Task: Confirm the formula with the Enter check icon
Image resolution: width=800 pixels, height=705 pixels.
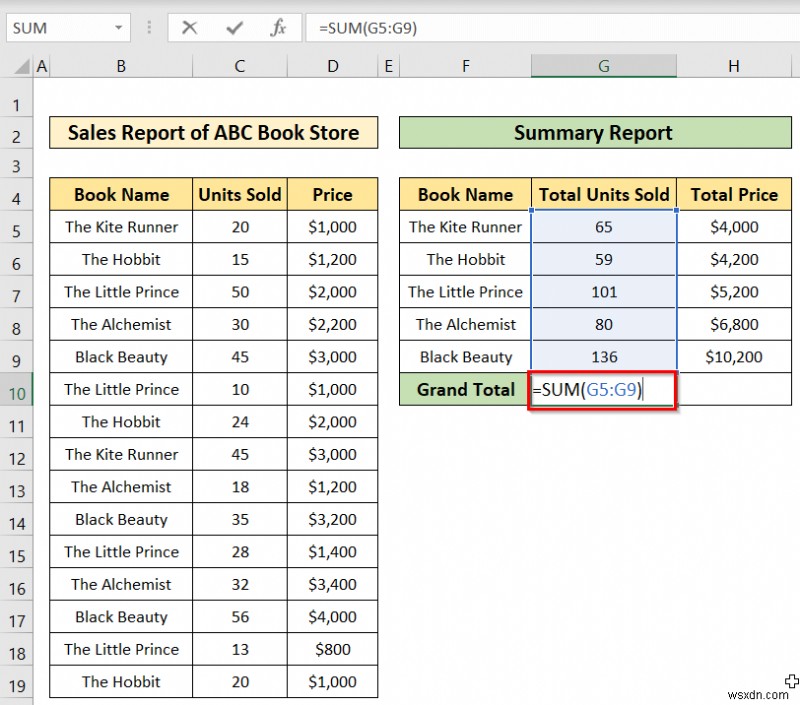Action: [x=234, y=28]
